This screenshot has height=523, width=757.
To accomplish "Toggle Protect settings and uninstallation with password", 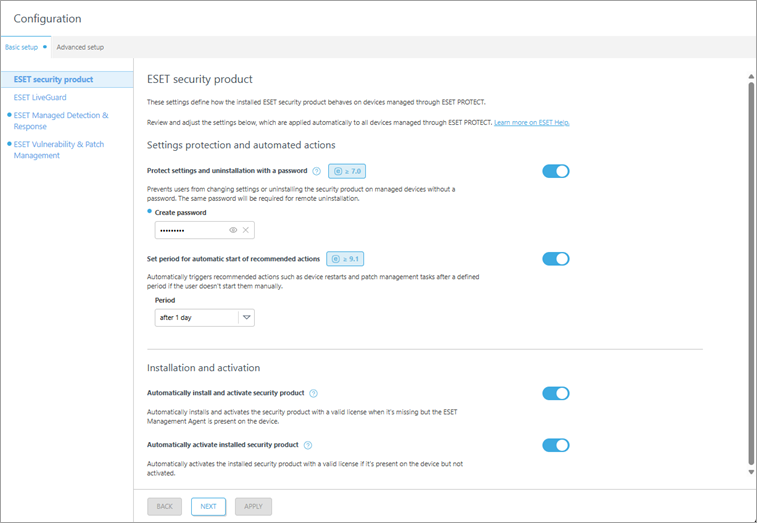I will (556, 171).
